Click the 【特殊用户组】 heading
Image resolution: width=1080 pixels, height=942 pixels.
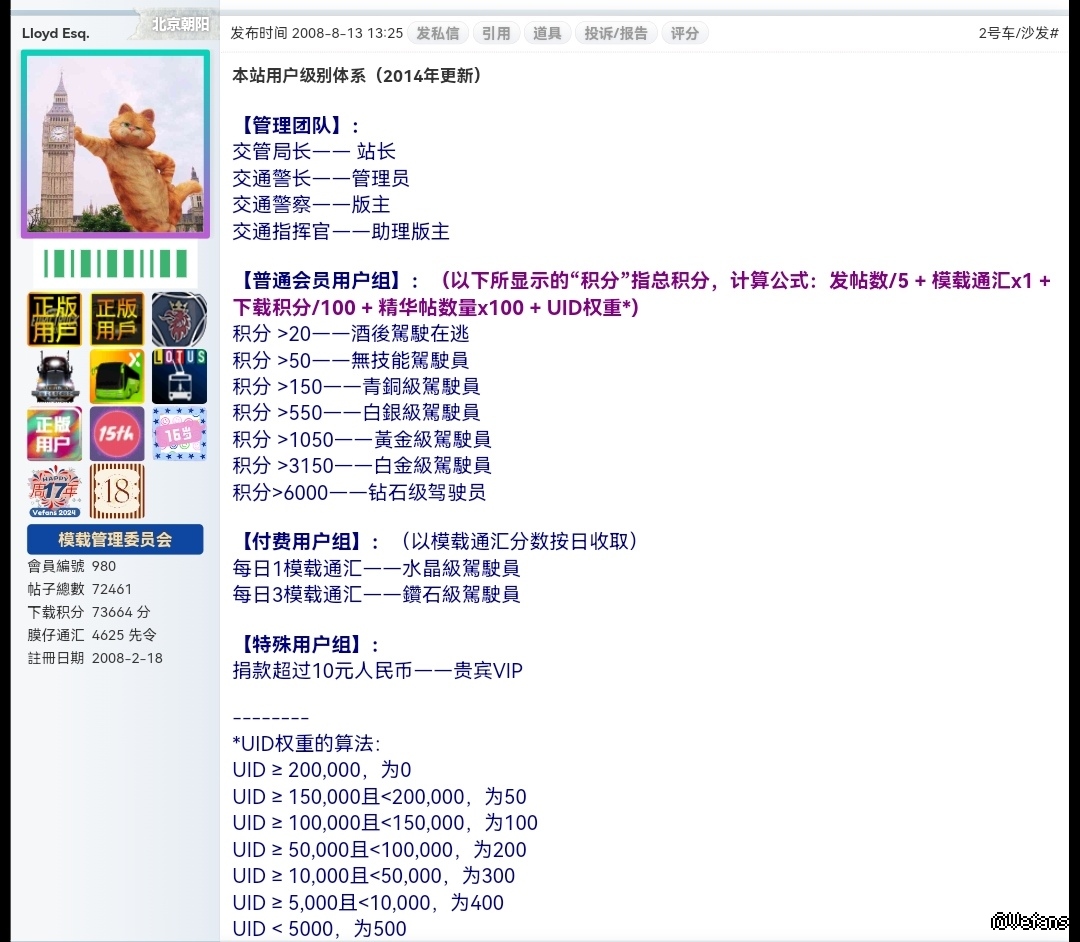click(x=307, y=645)
